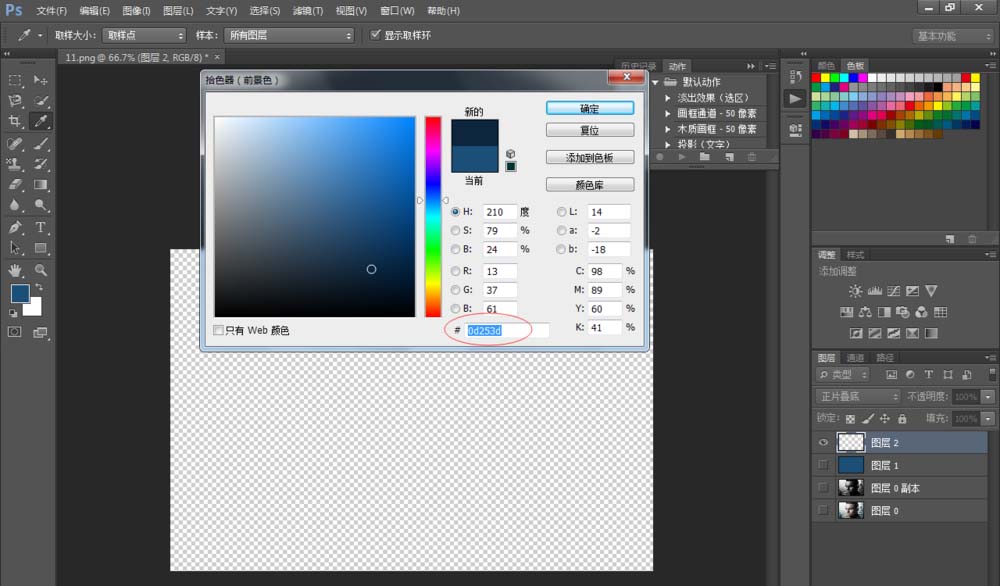
Task: Select the Rectangular Marquee tool
Action: pos(15,80)
